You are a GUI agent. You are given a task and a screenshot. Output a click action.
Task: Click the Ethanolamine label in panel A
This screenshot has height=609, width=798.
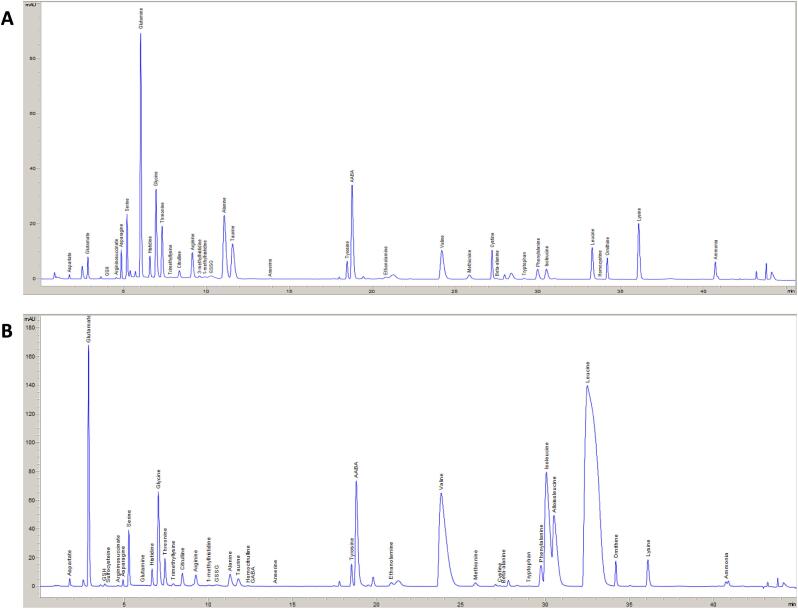386,261
